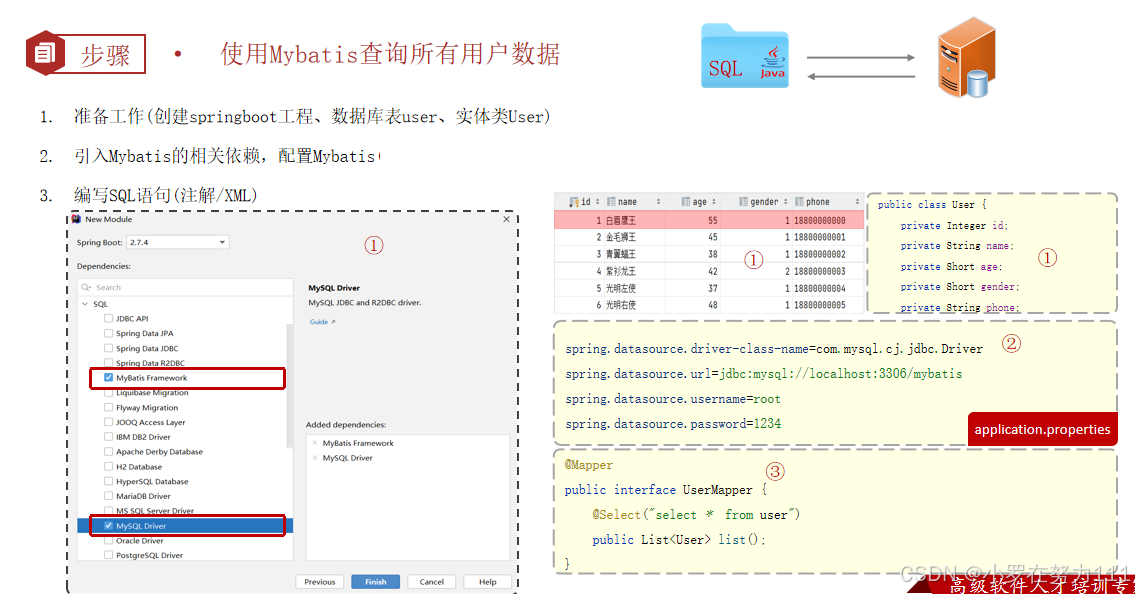Viewport: 1135px width, 594px height.
Task: Check the Flyway Migration dependency
Action: pyautogui.click(x=108, y=407)
